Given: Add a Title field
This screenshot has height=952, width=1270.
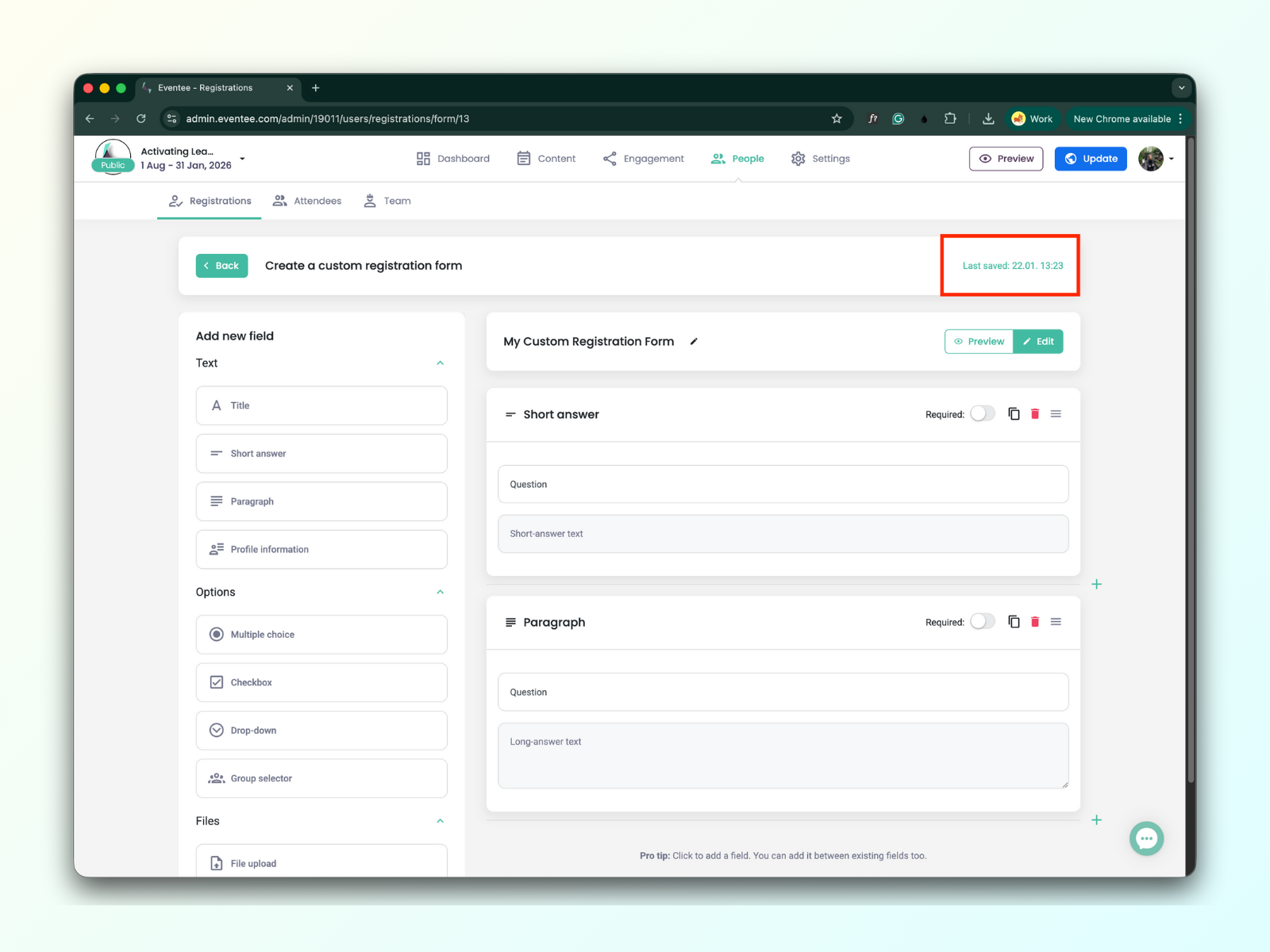Looking at the screenshot, I should [321, 406].
